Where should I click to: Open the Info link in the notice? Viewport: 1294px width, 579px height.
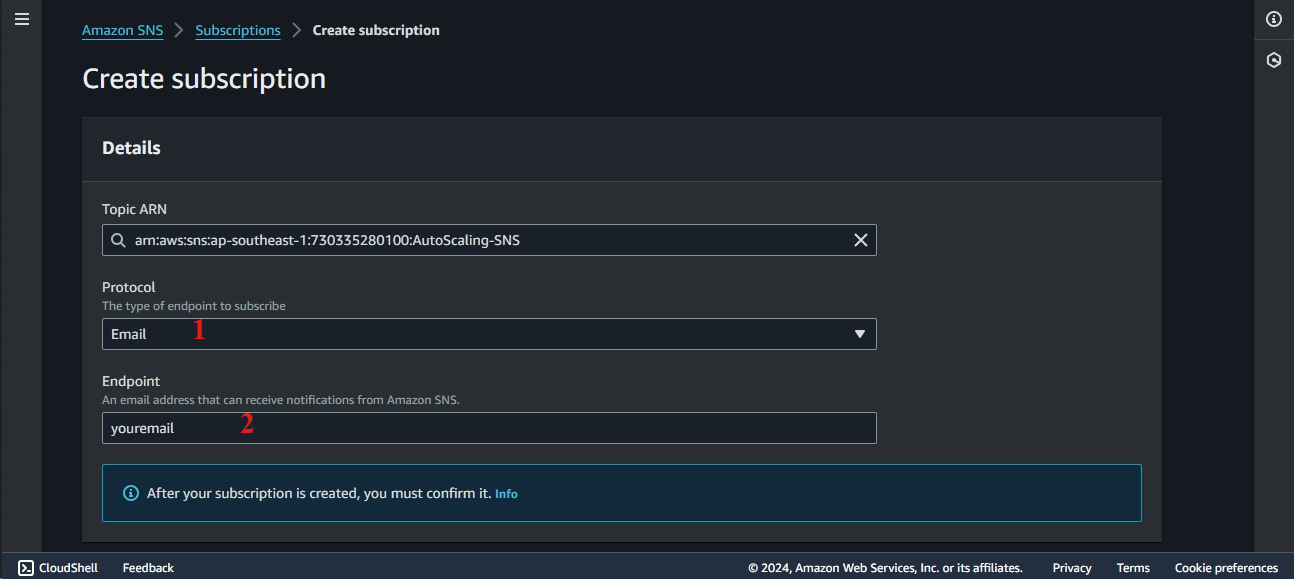(506, 494)
